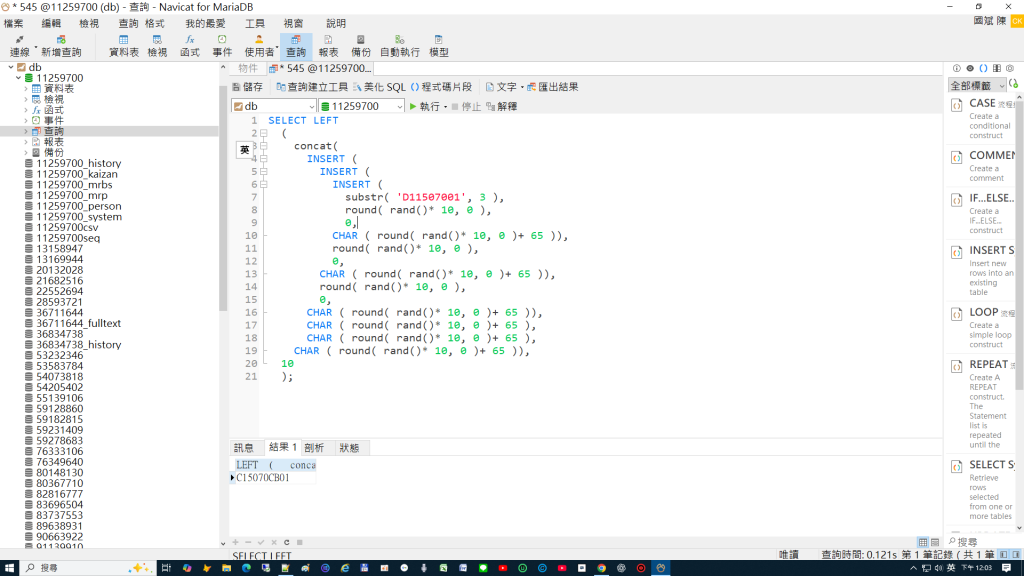This screenshot has height=576, width=1024.
Task: Click the 執行 (Run) button
Action: [x=425, y=106]
